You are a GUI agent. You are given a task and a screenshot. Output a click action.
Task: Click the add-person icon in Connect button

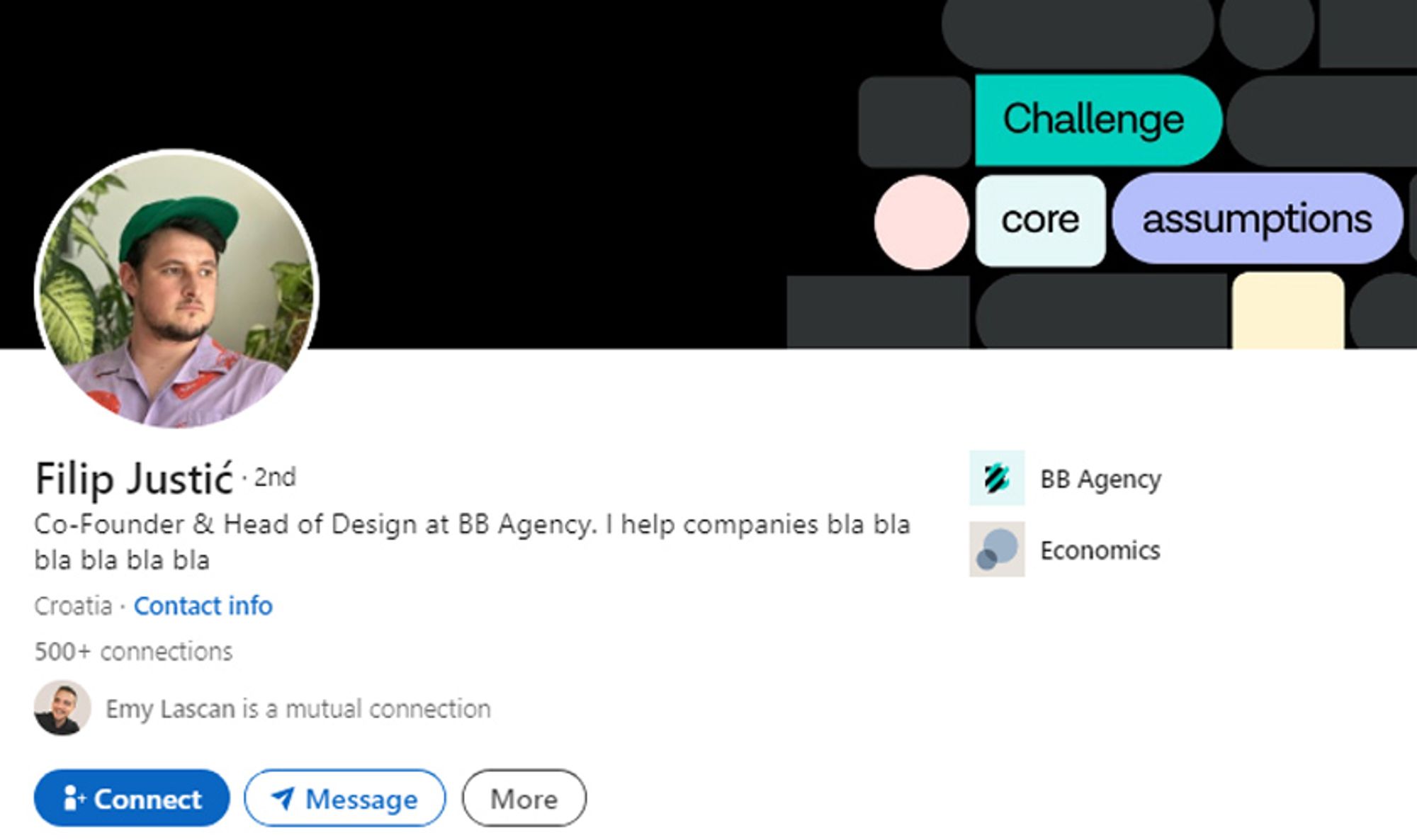(x=74, y=798)
